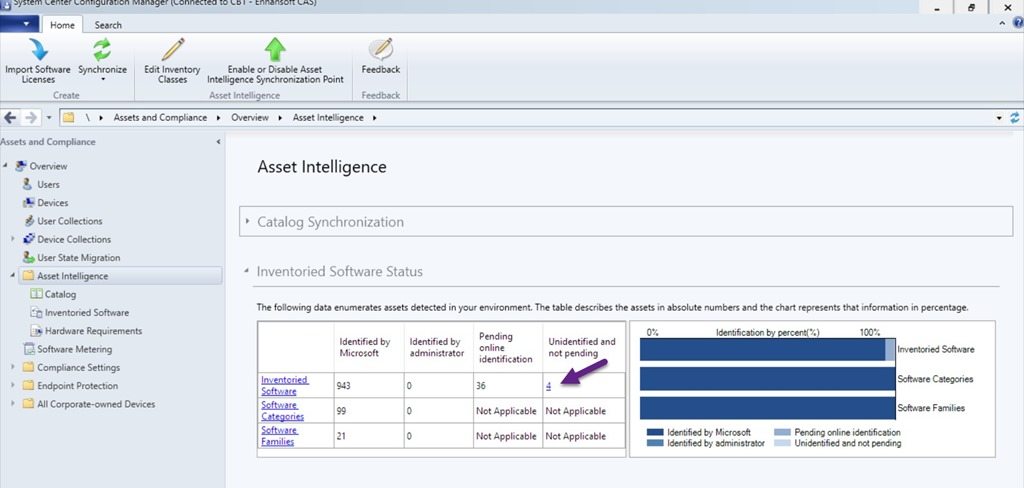
Task: Collapse the ribbon with the caret
Action: click(1003, 24)
